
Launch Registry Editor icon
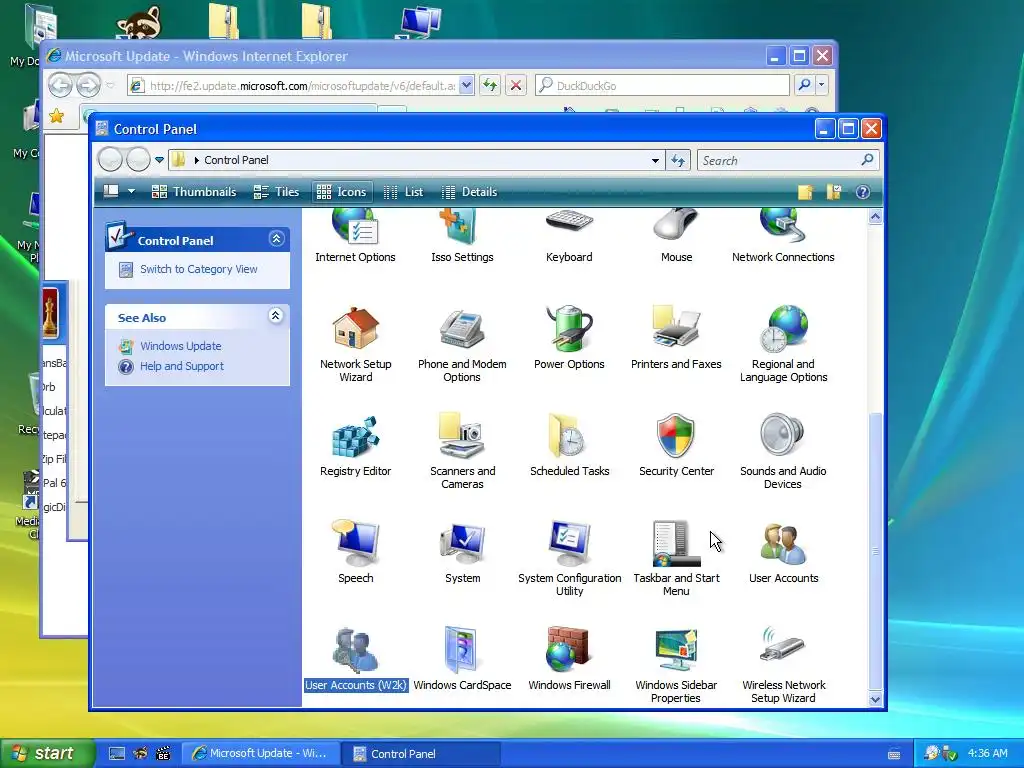(355, 445)
